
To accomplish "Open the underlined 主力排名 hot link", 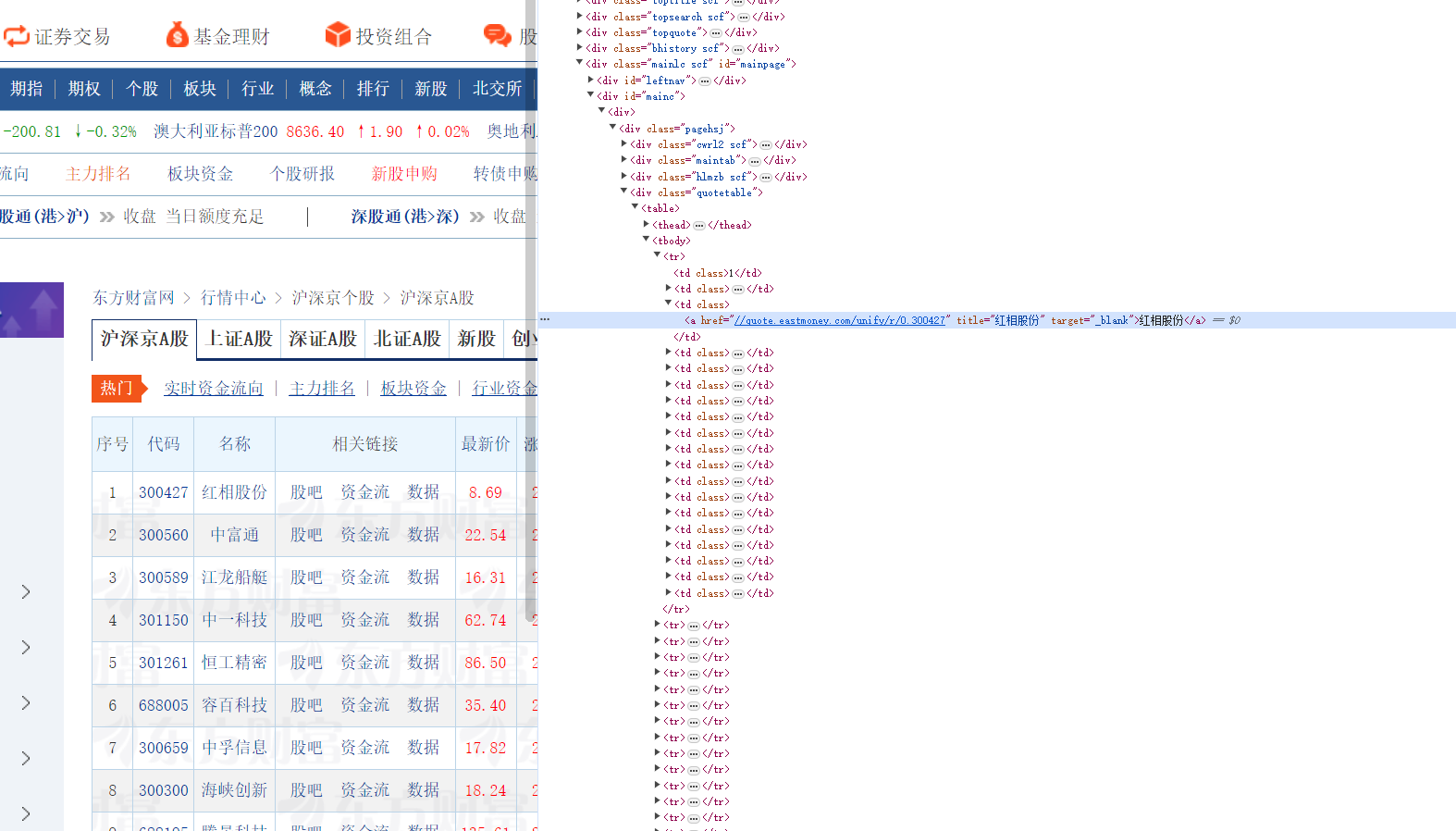I will pyautogui.click(x=322, y=389).
